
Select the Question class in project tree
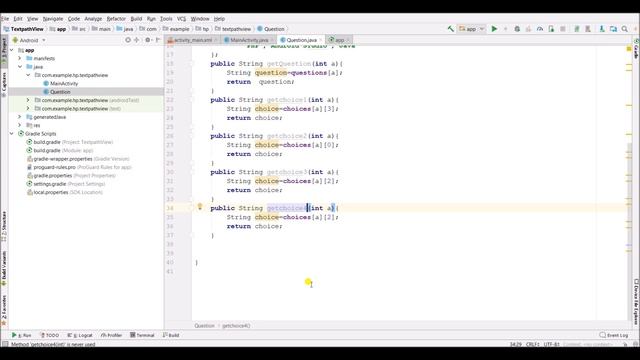(60, 92)
